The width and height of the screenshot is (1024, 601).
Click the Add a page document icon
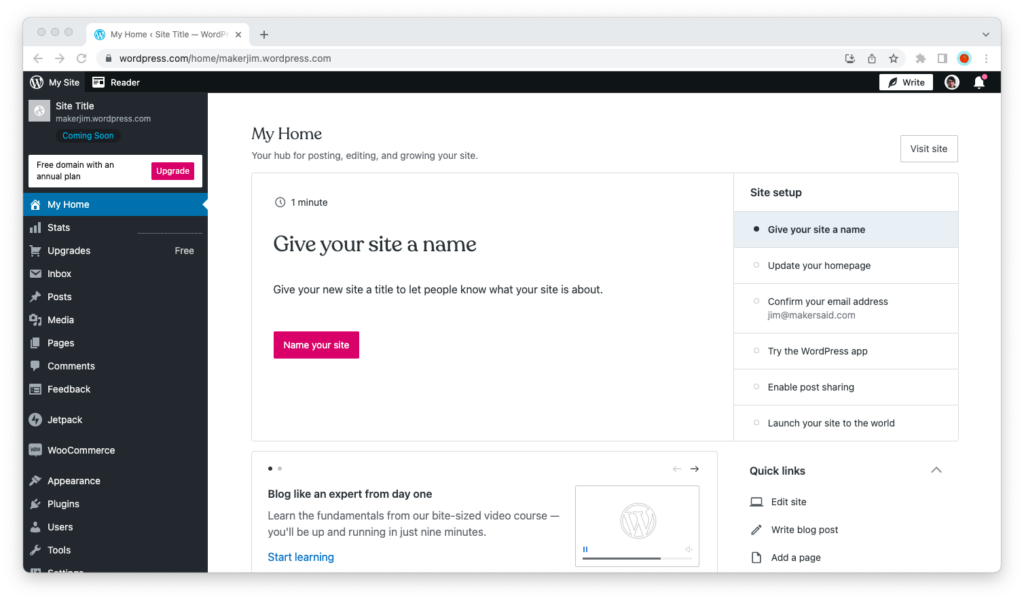point(756,557)
